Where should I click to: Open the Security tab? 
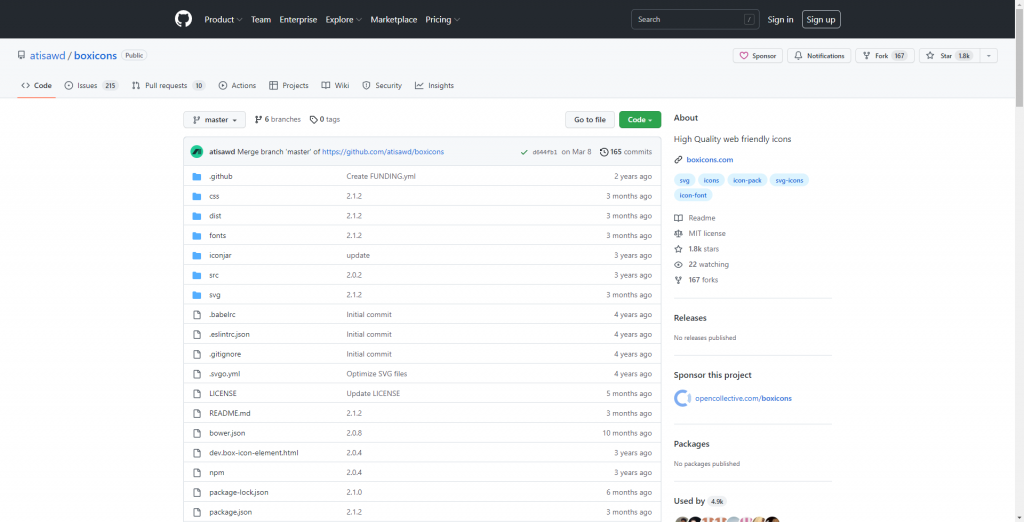point(382,86)
